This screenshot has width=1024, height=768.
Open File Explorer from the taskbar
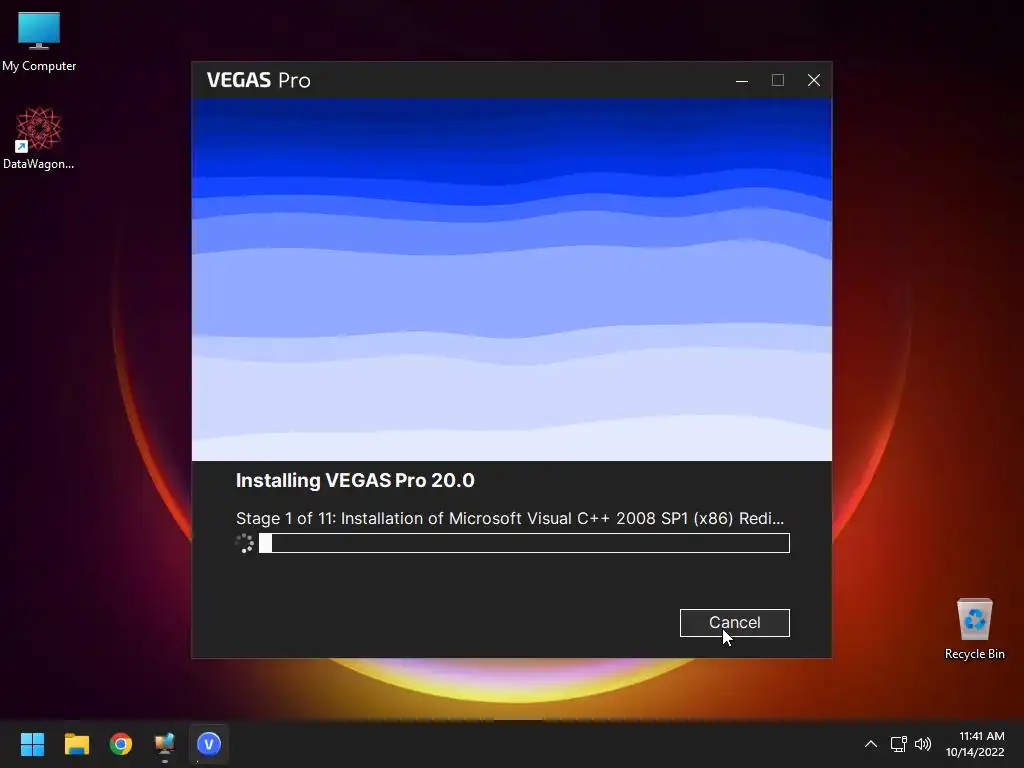pos(76,744)
